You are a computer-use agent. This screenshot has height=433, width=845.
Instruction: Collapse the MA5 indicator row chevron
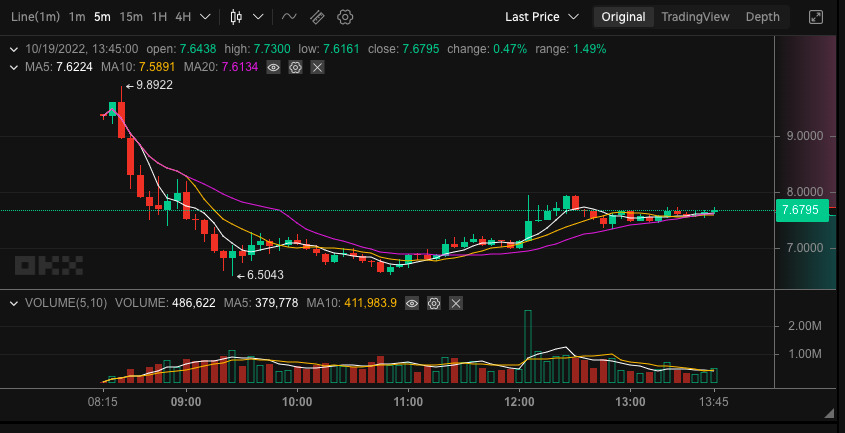point(13,67)
